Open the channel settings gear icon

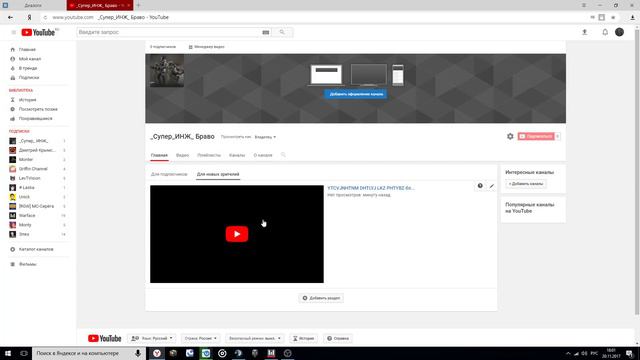point(510,136)
